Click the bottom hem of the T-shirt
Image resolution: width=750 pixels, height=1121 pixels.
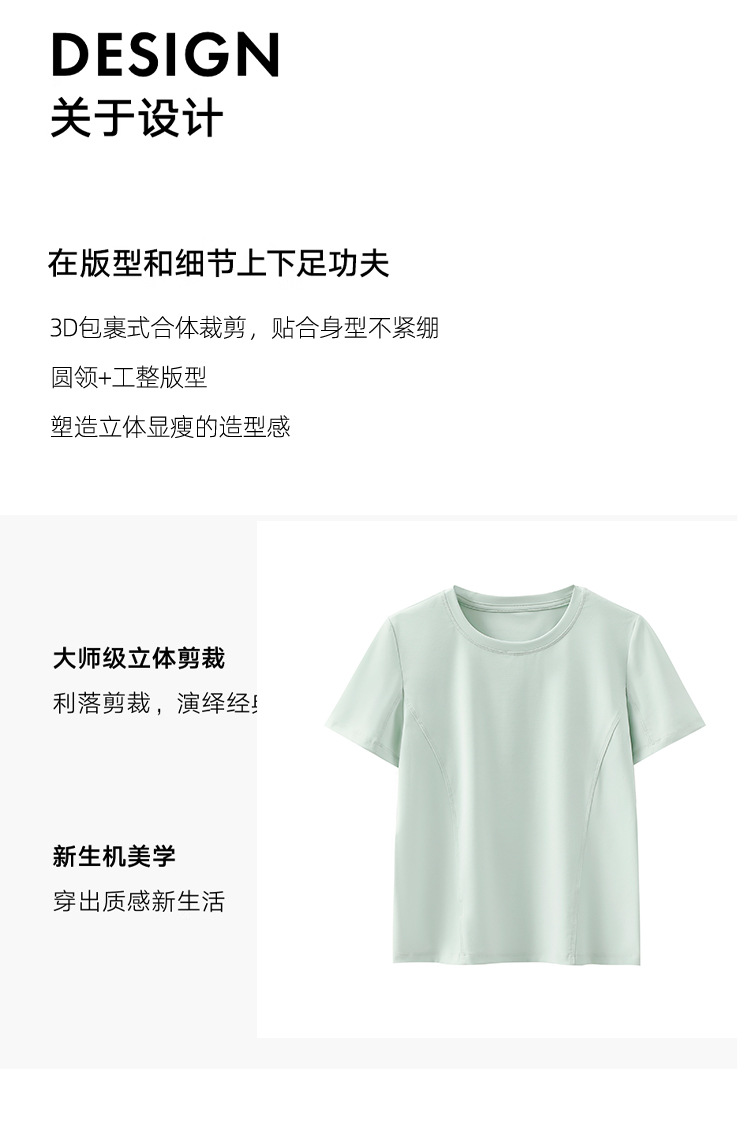pos(516,958)
